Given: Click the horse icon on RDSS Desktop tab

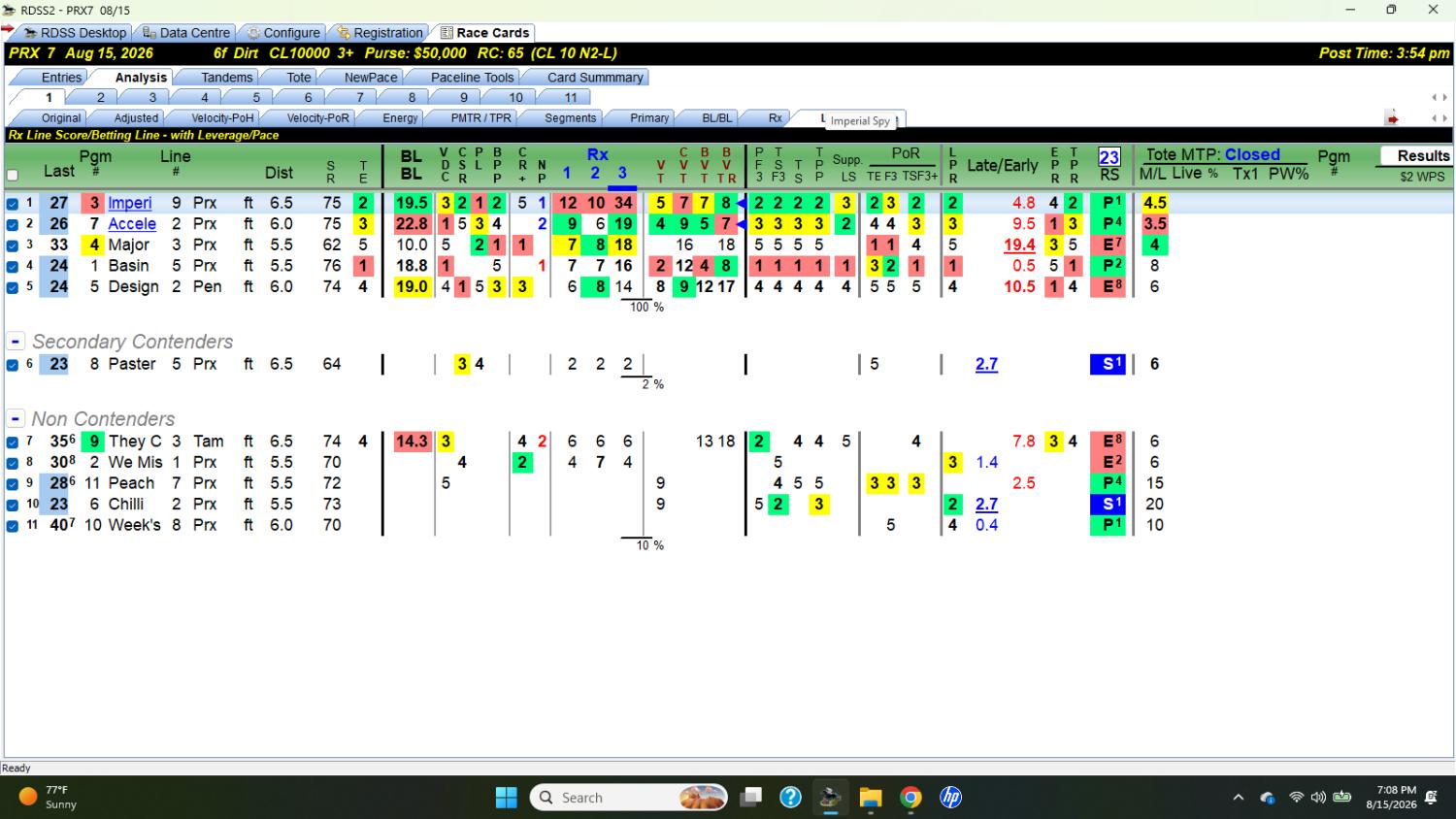Looking at the screenshot, I should (x=29, y=33).
